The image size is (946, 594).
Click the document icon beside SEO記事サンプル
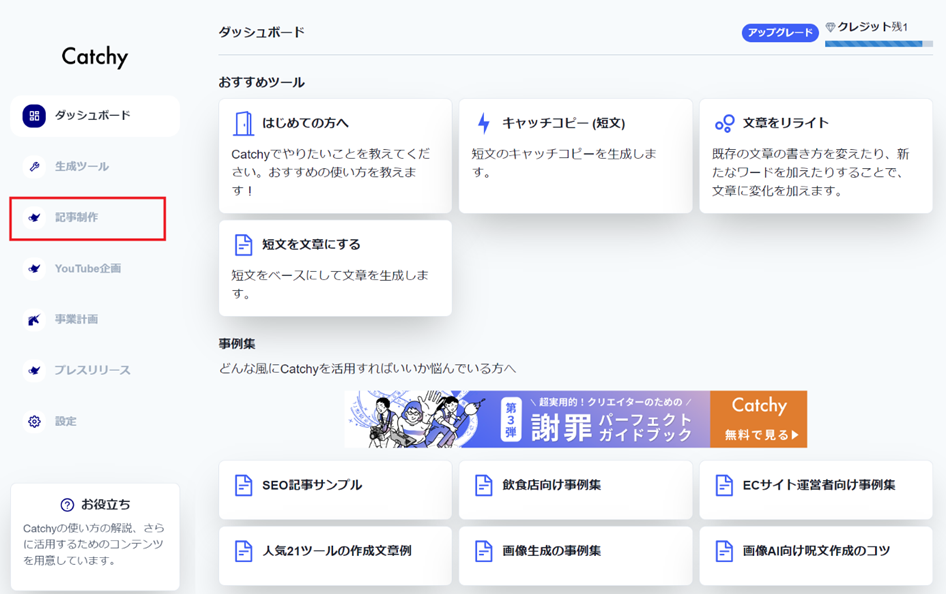pos(243,485)
